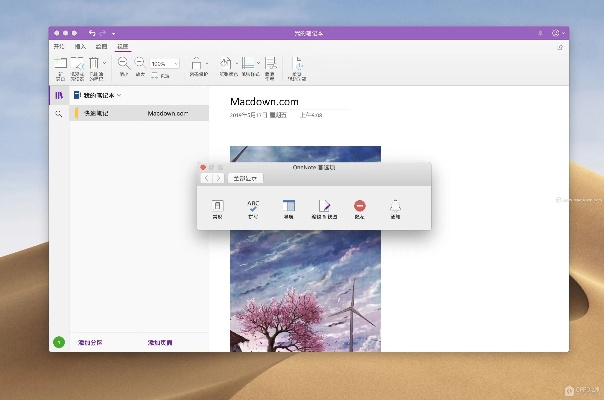The image size is (604, 400).
Task: Click add section link at bottom
Action: (x=92, y=342)
